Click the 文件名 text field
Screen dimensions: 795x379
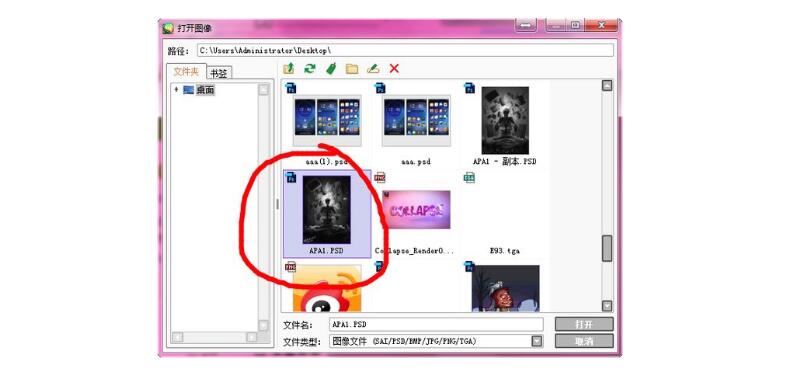coord(436,325)
